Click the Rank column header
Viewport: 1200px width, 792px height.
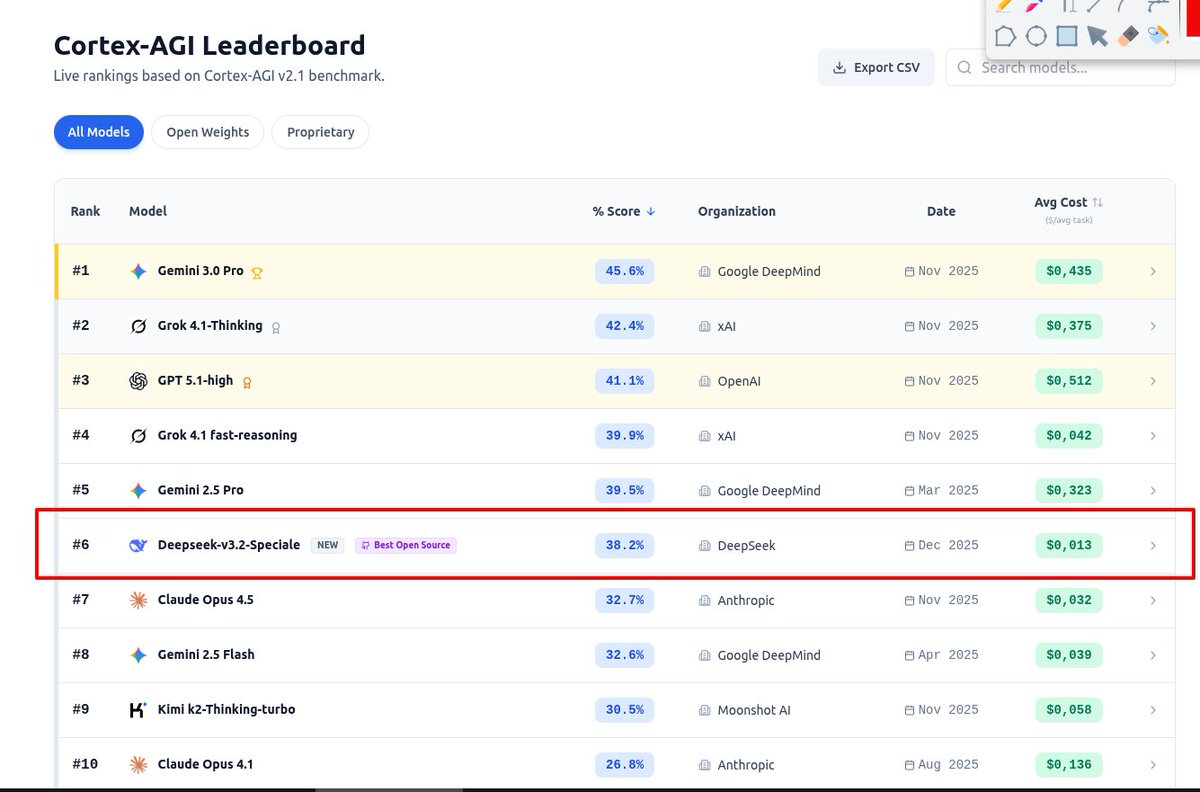point(85,211)
